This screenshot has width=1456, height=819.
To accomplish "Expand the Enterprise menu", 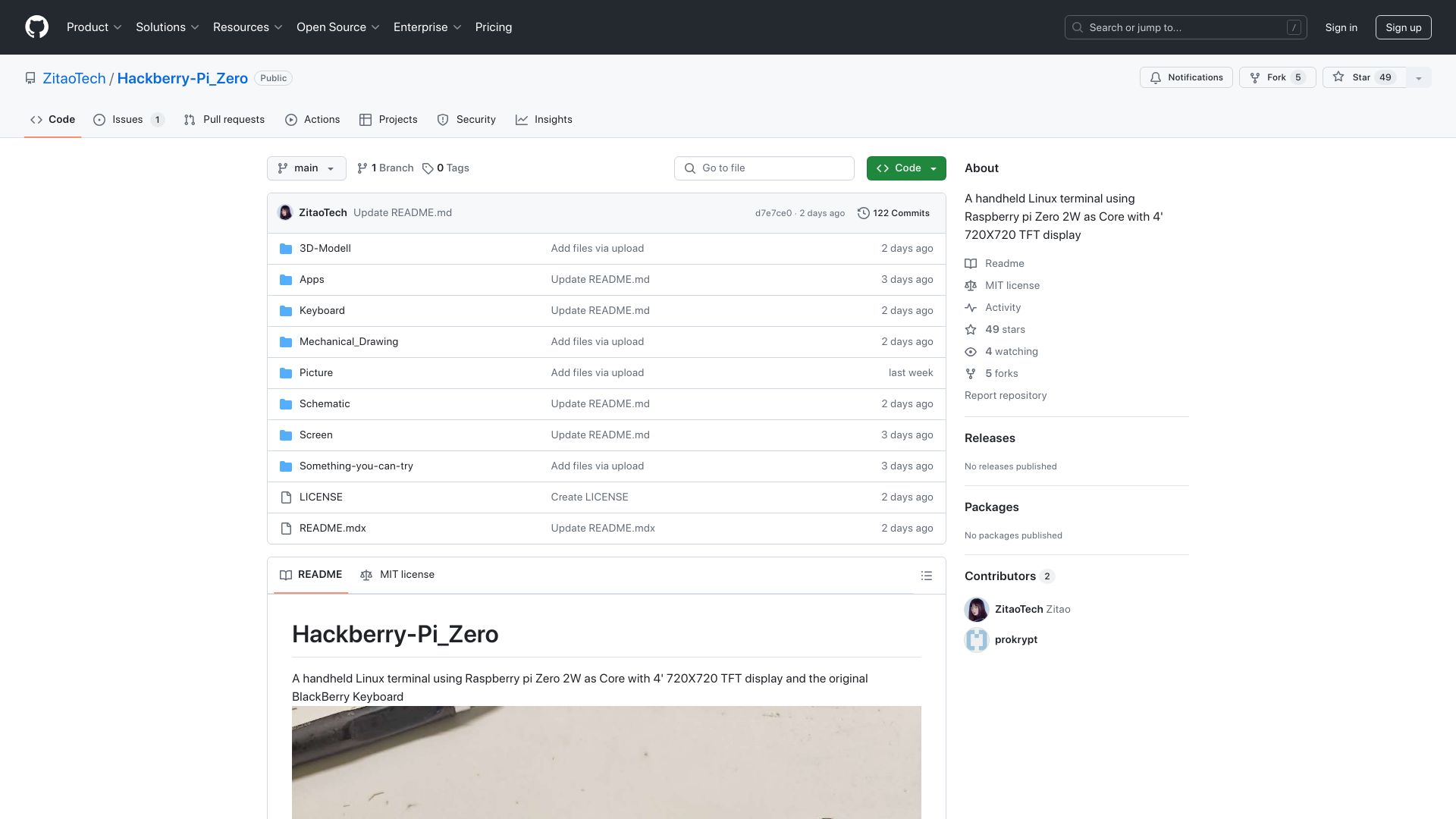I will pos(428,27).
